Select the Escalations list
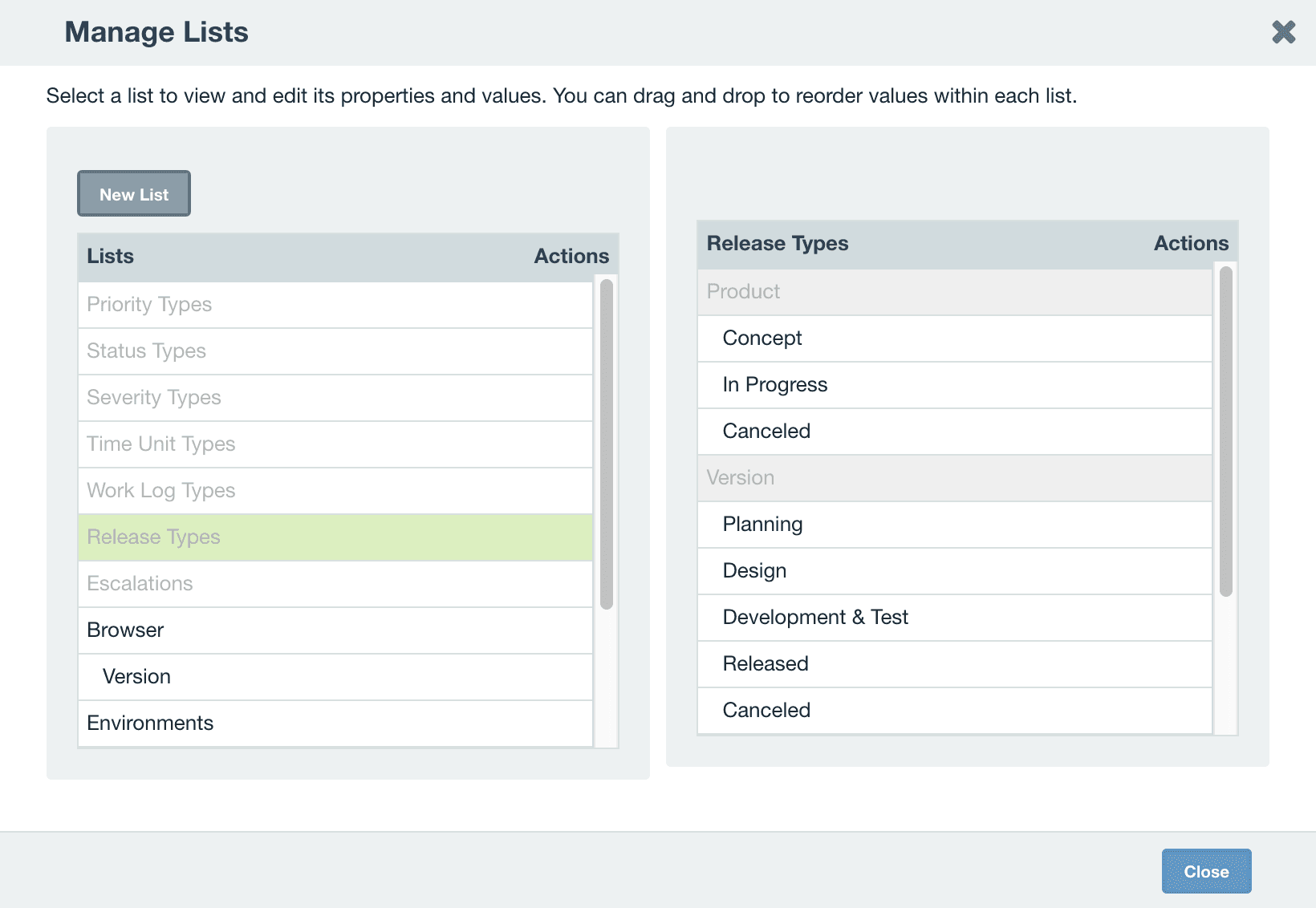Viewport: 1316px width, 908px height. click(335, 584)
